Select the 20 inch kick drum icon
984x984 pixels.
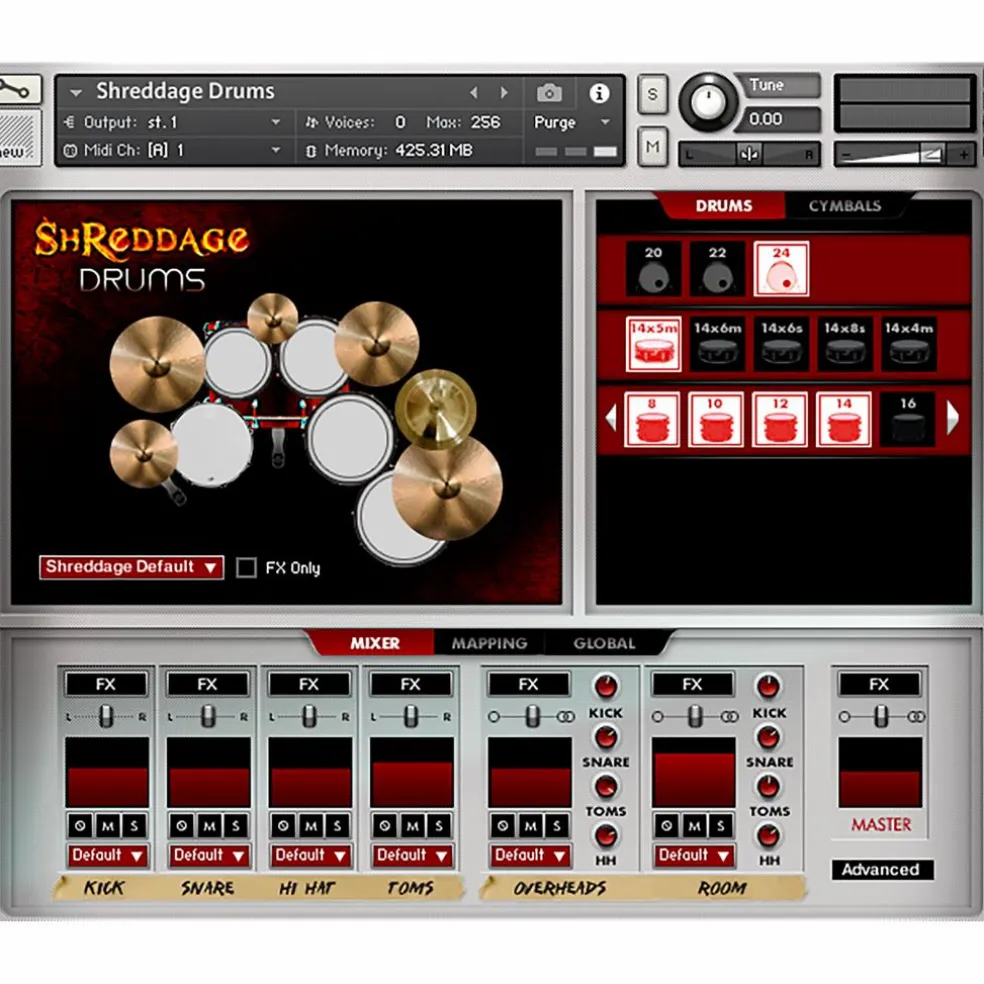[x=653, y=269]
